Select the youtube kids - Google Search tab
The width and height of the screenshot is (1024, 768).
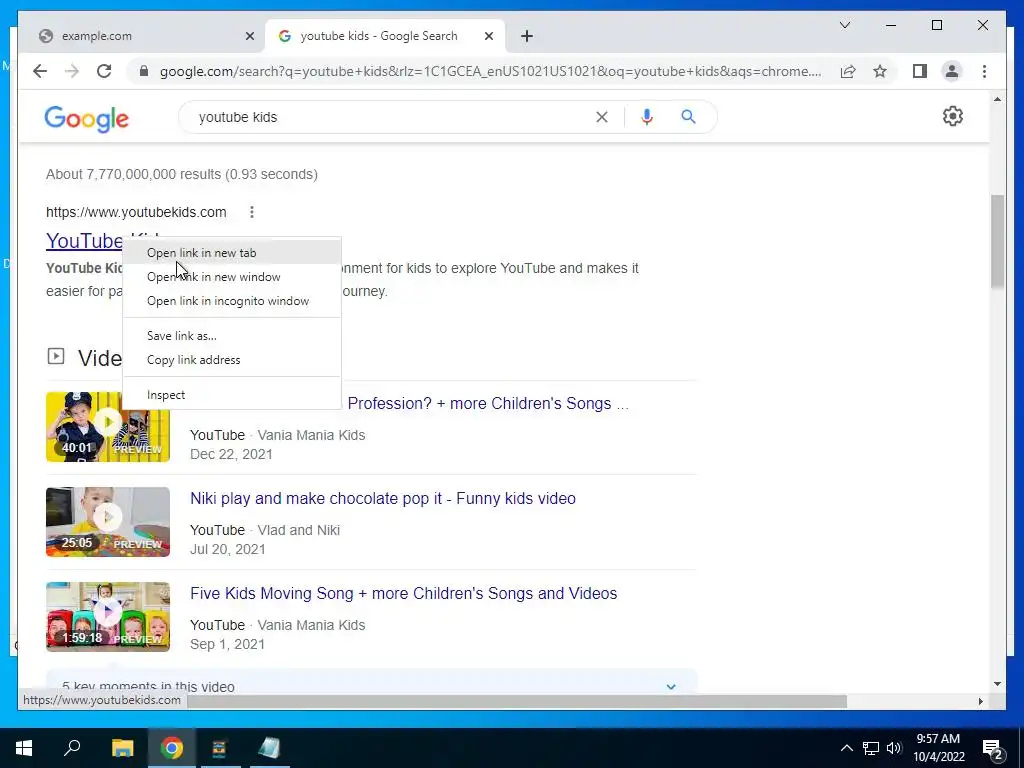pyautogui.click(x=385, y=36)
